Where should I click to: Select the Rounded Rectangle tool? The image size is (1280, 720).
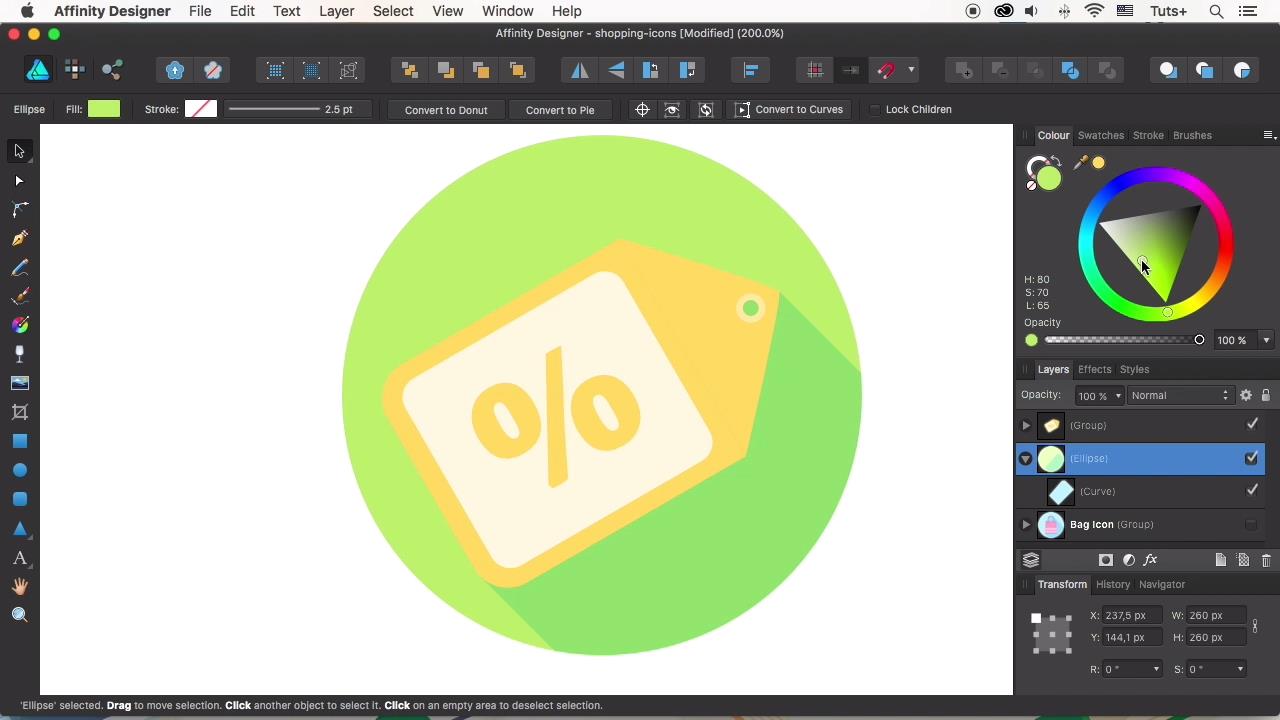tap(19, 499)
